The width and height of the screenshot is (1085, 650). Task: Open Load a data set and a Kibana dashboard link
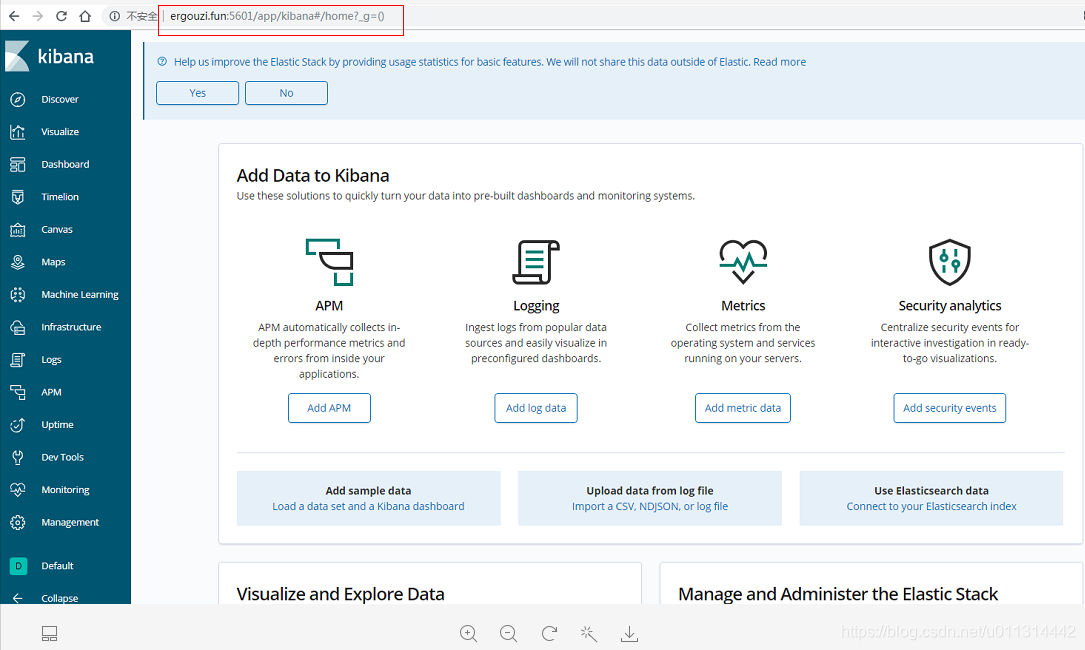coord(368,507)
